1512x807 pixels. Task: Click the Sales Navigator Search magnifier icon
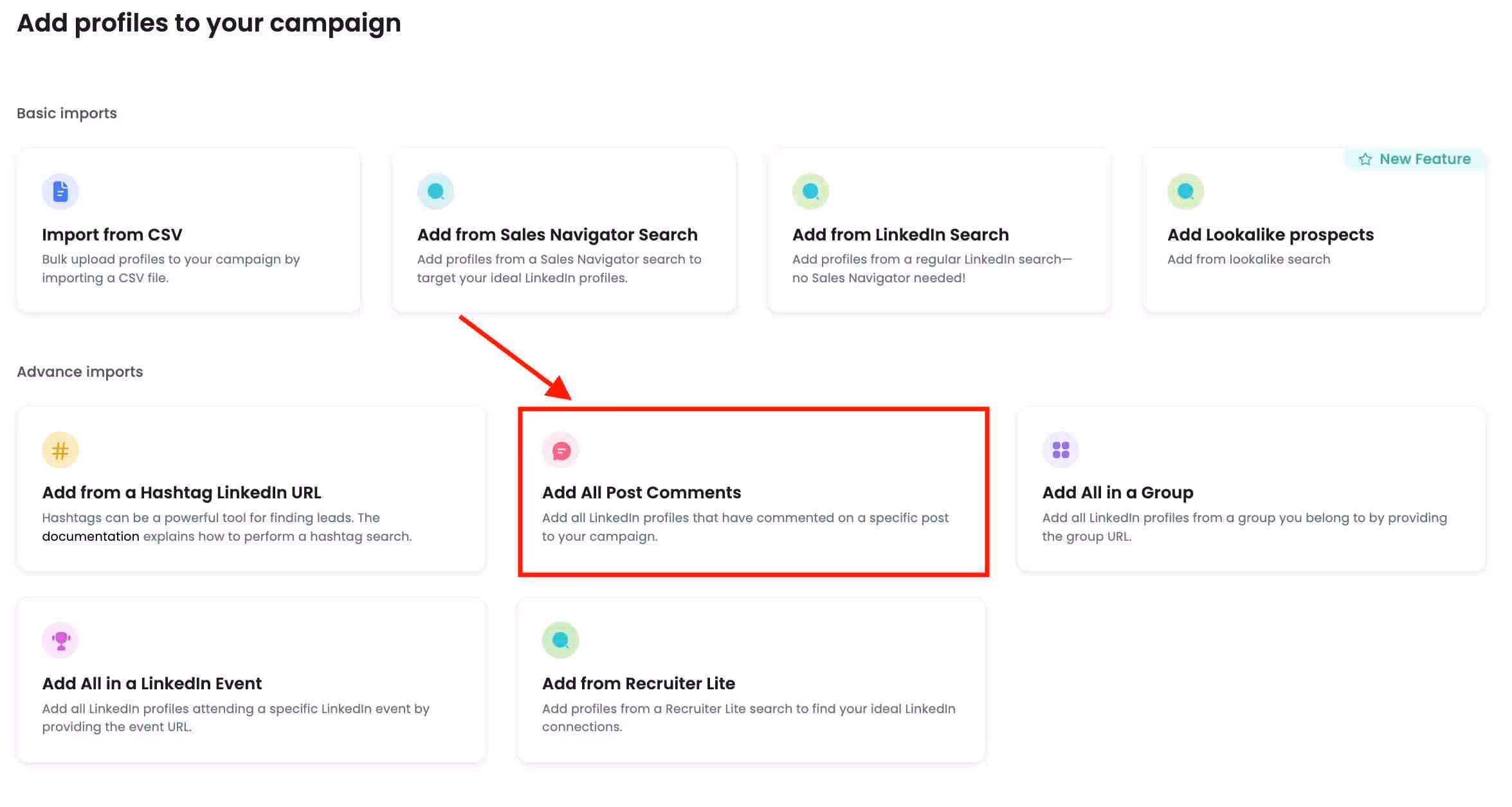pyautogui.click(x=435, y=190)
